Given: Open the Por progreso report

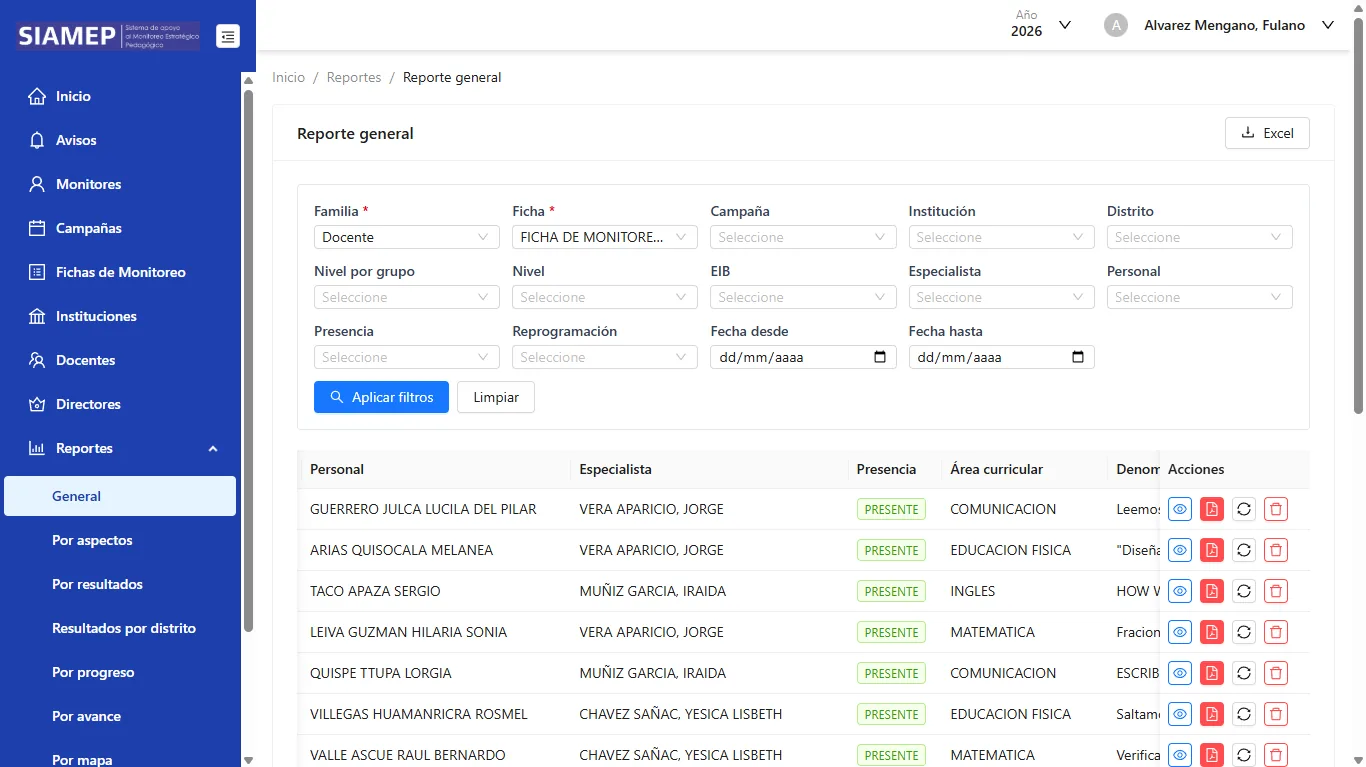Looking at the screenshot, I should (x=120, y=672).
